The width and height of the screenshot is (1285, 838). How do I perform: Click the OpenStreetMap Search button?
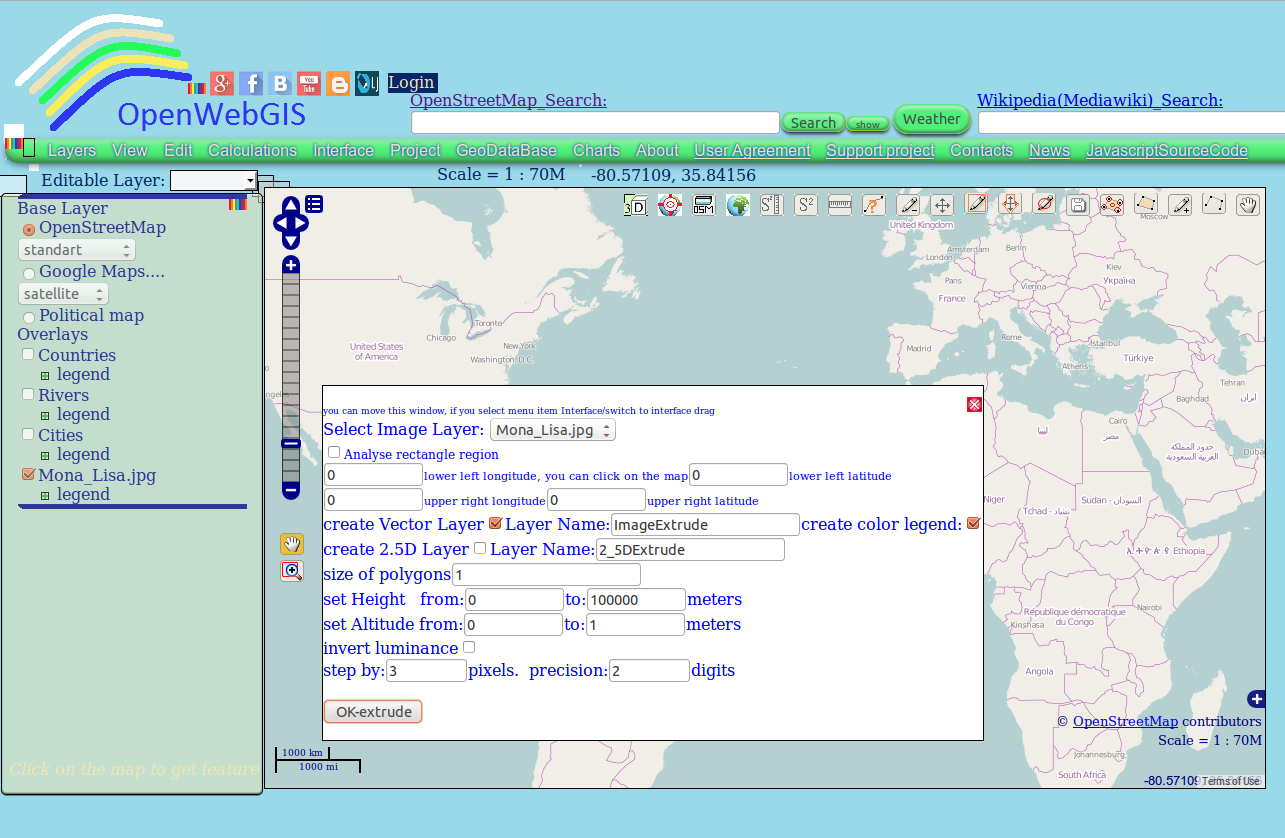pos(813,123)
